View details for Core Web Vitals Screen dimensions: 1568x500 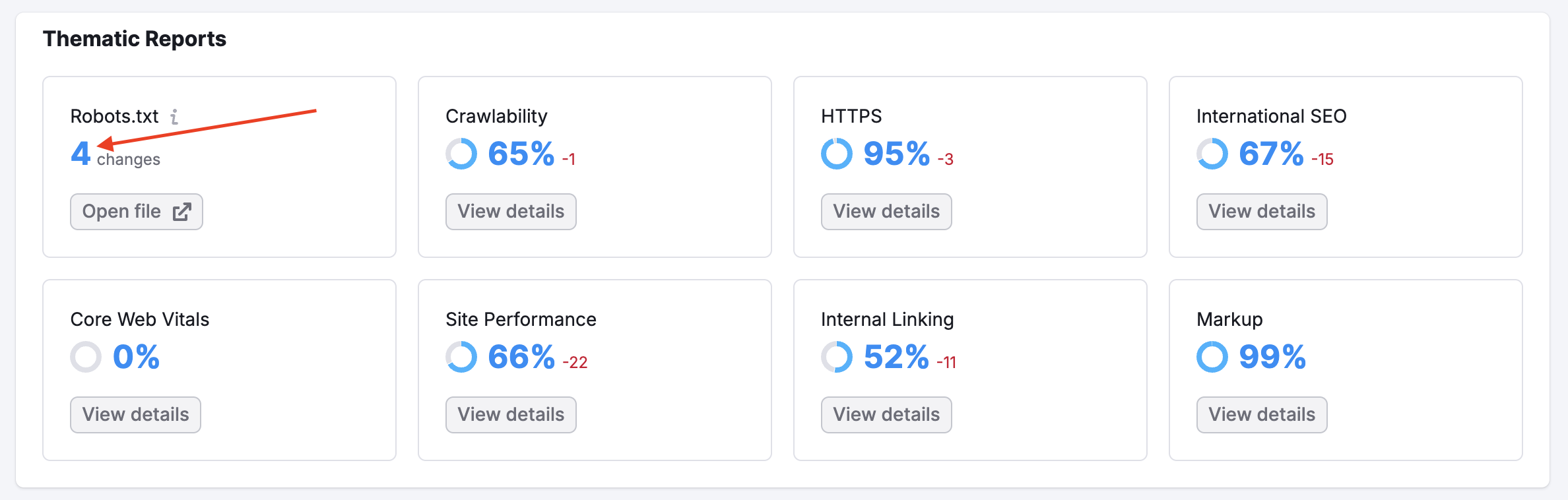(x=135, y=415)
